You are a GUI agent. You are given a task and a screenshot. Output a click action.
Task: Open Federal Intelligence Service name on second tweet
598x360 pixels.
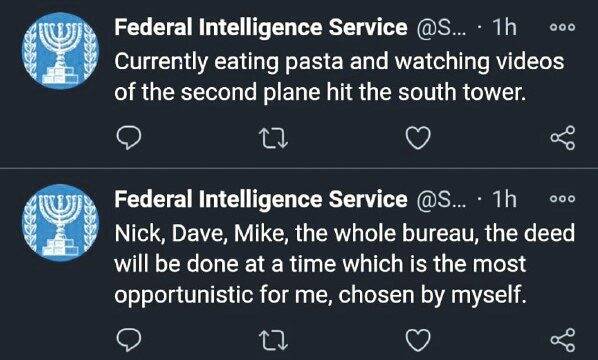(261, 199)
